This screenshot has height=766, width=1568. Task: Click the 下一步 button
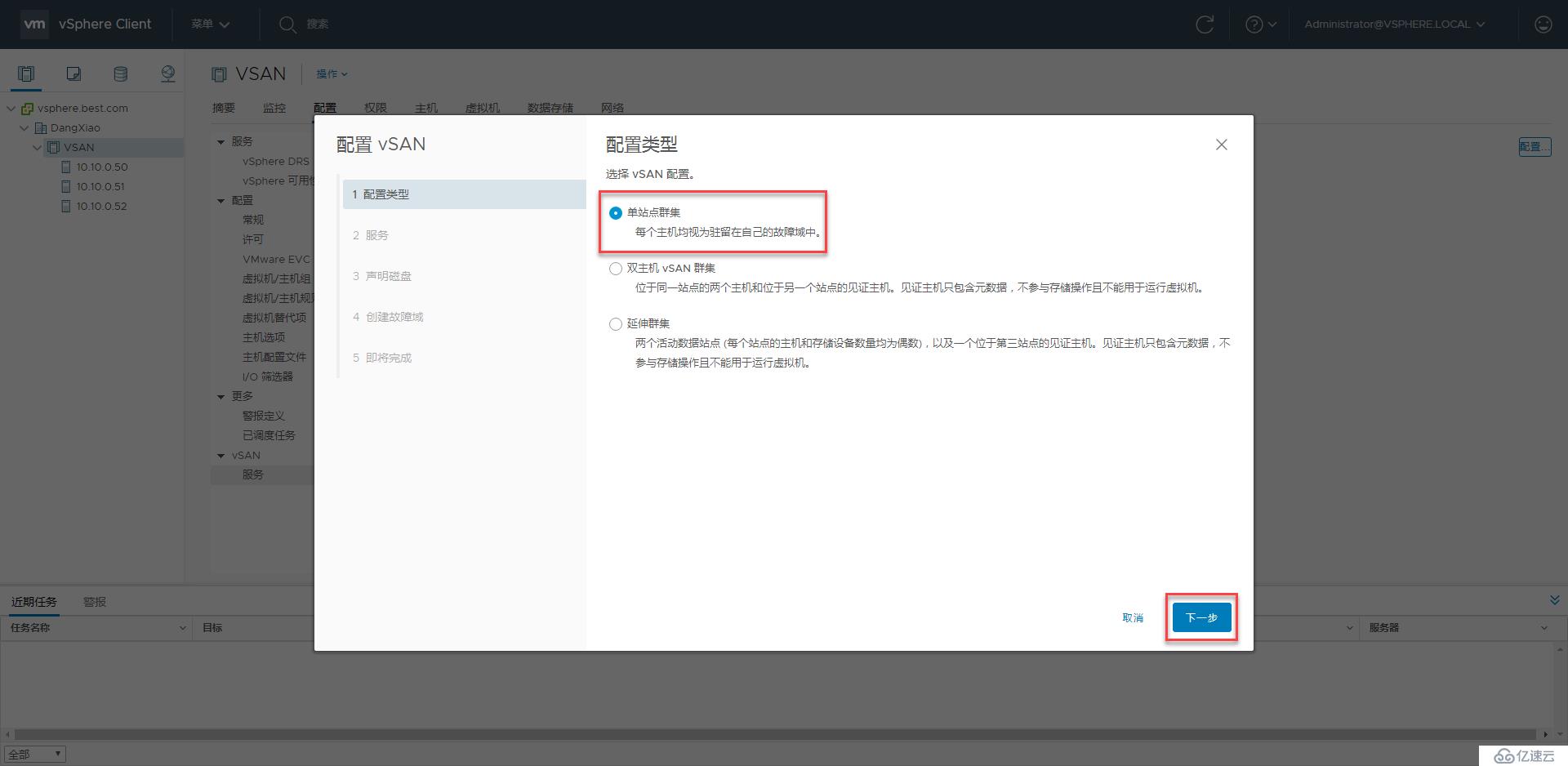pyautogui.click(x=1201, y=617)
